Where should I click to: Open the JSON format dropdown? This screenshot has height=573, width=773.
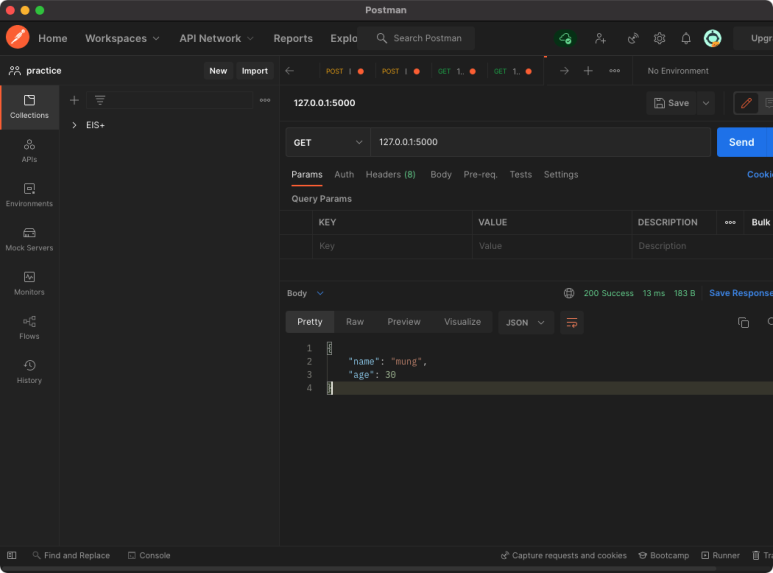point(526,322)
